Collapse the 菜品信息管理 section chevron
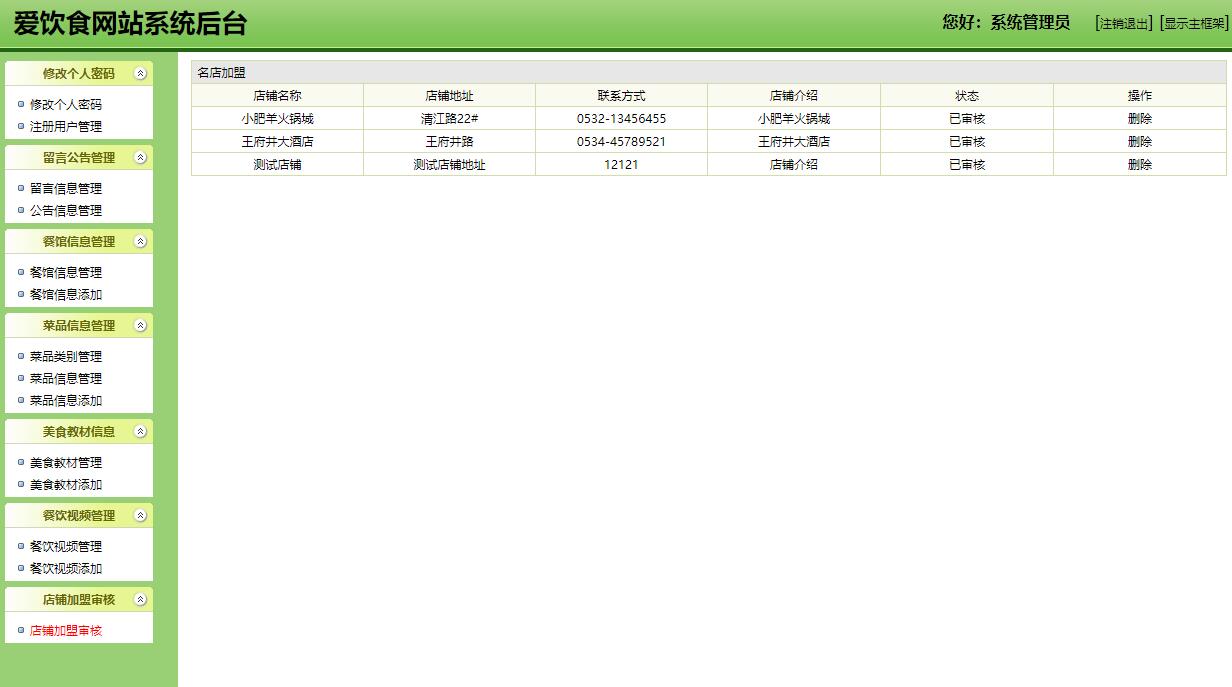This screenshot has width=1232, height=687. click(140, 325)
